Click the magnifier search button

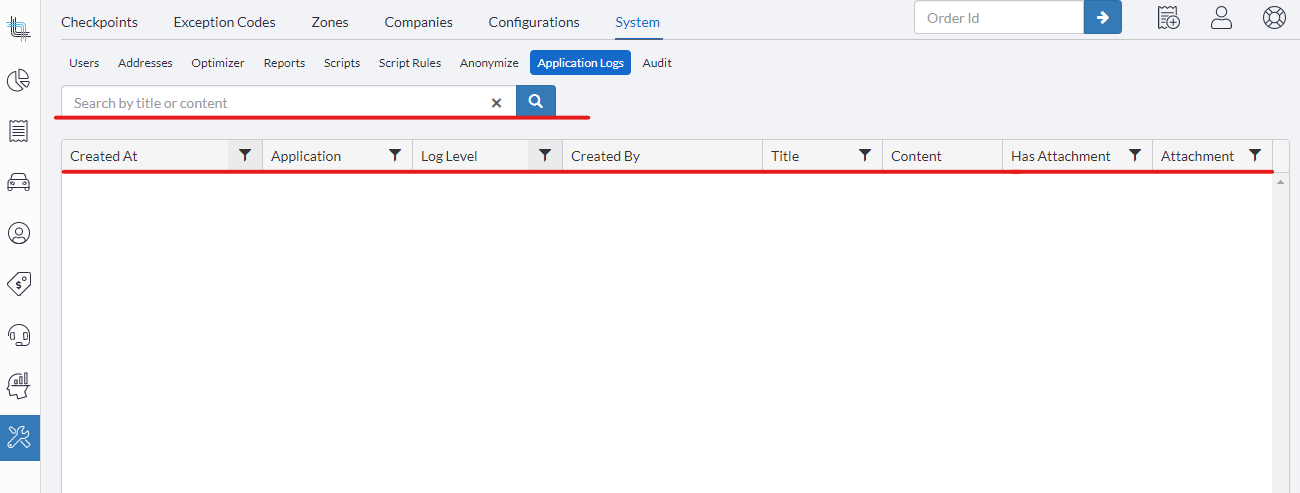click(x=536, y=102)
